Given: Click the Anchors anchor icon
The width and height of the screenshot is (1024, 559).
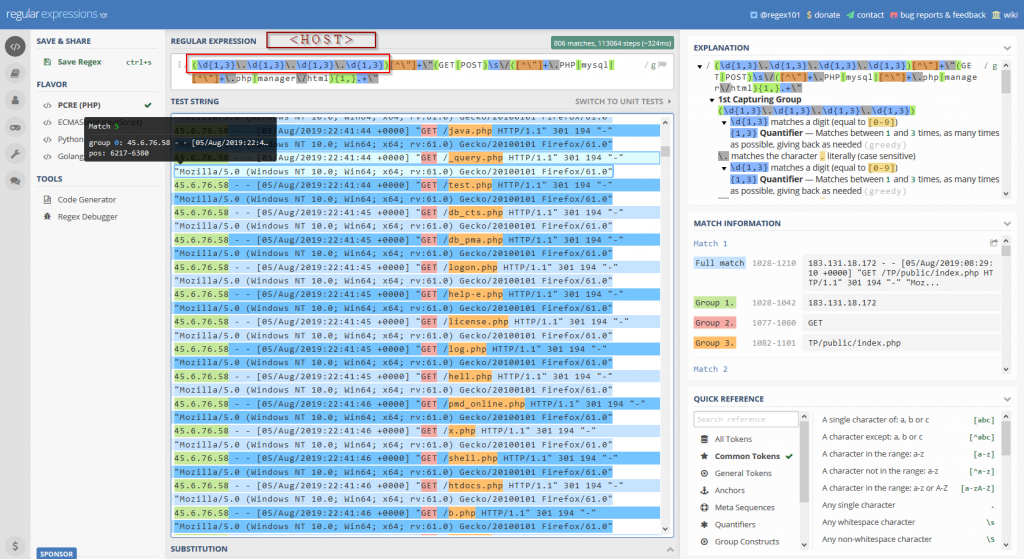Looking at the screenshot, I should coord(704,490).
